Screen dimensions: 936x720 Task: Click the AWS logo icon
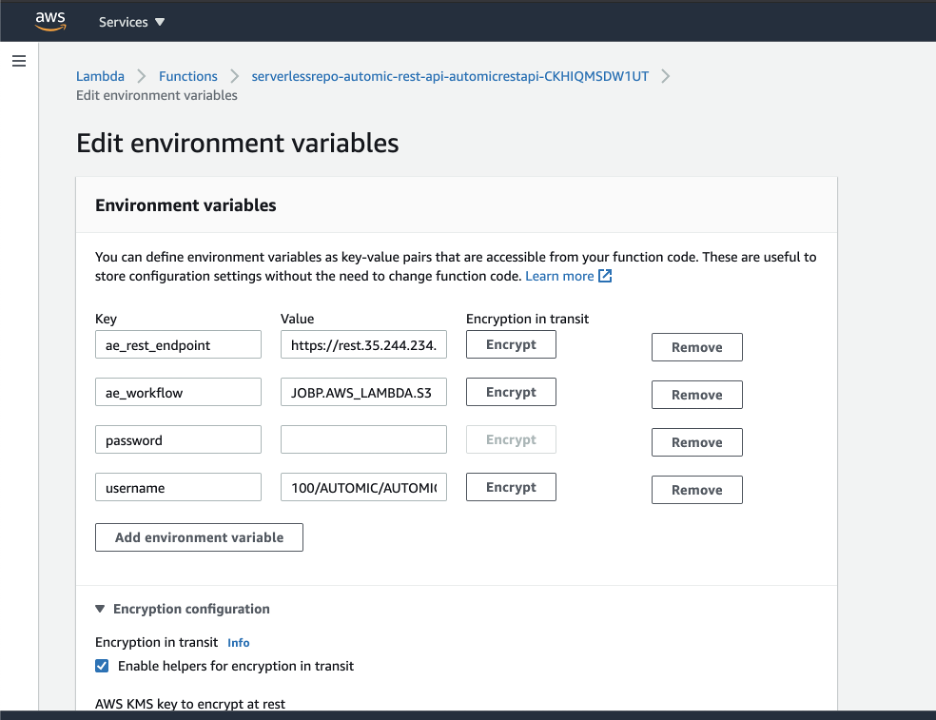[50, 21]
